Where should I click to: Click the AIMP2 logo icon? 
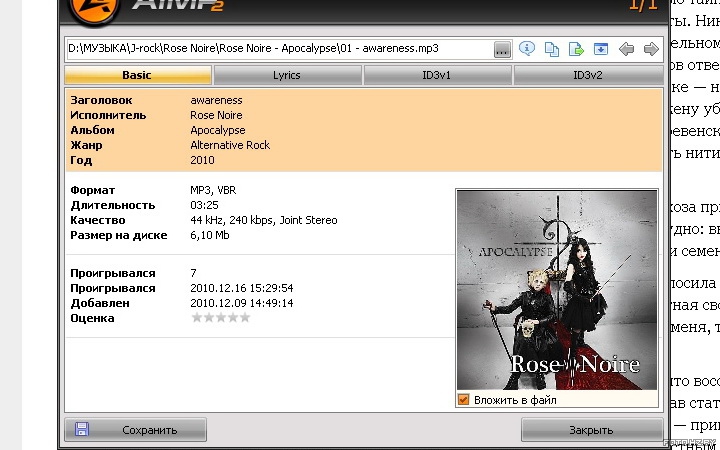click(x=83, y=8)
